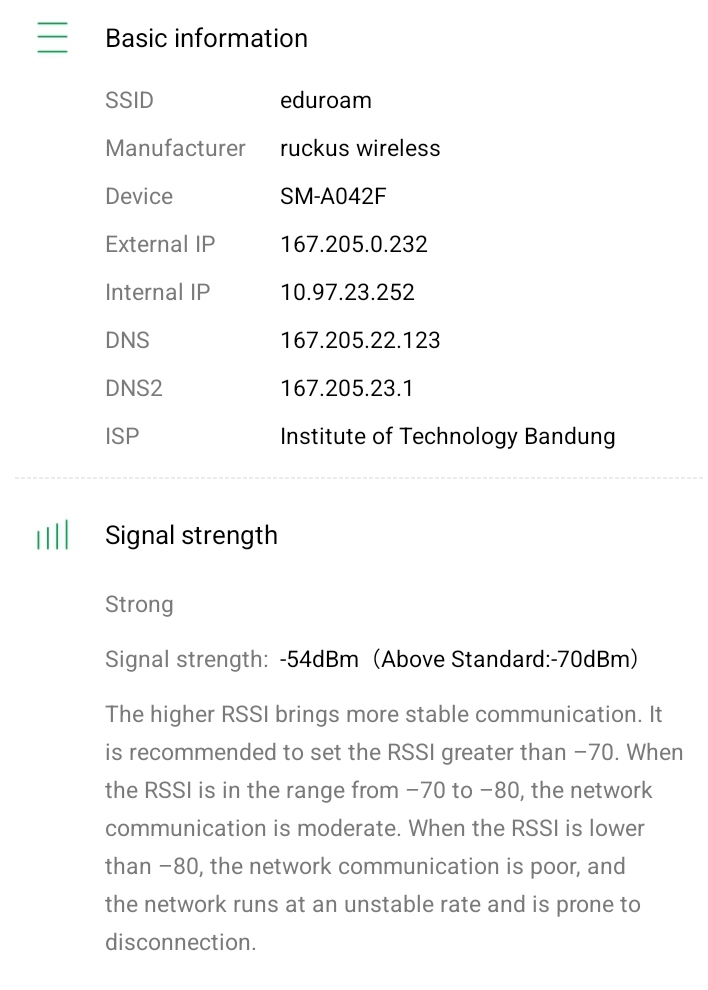Screen dimensions: 708x990
Task: Click the Above Standard:-70dBm note
Action: (510, 660)
